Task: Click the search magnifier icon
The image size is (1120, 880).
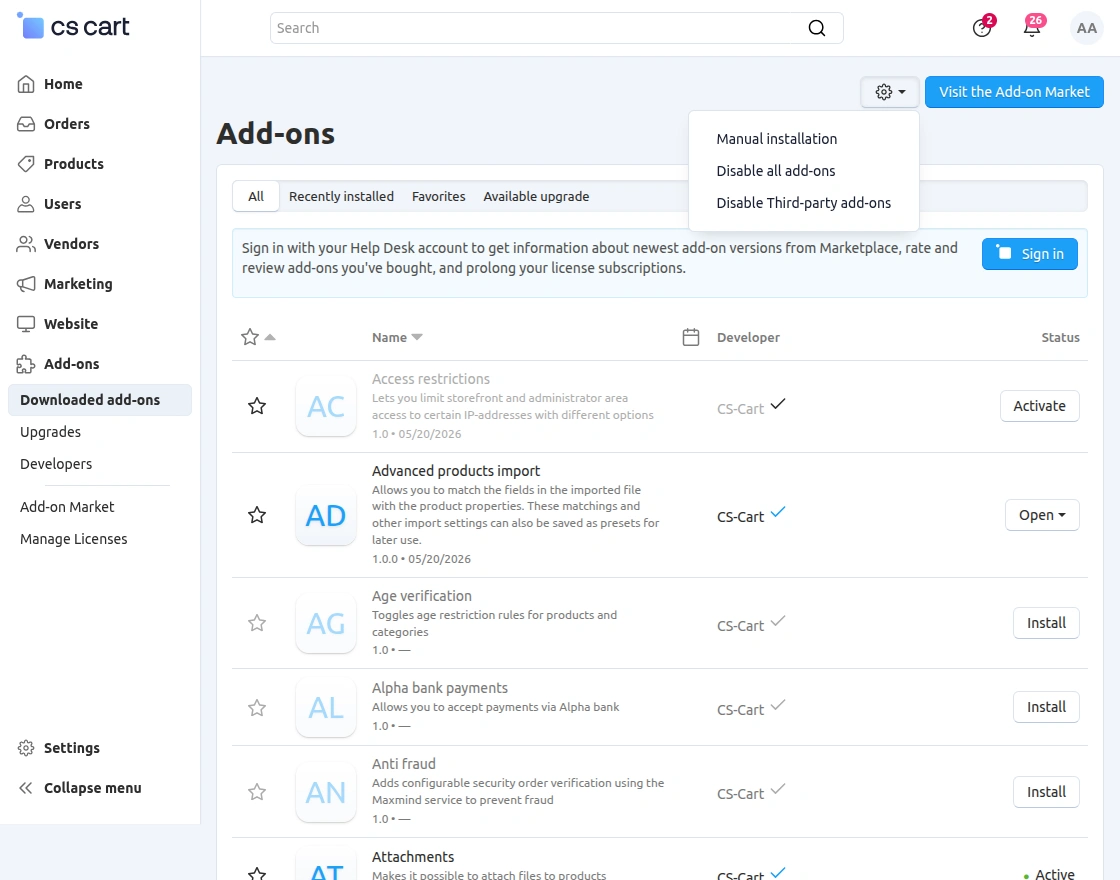Action: coord(816,28)
